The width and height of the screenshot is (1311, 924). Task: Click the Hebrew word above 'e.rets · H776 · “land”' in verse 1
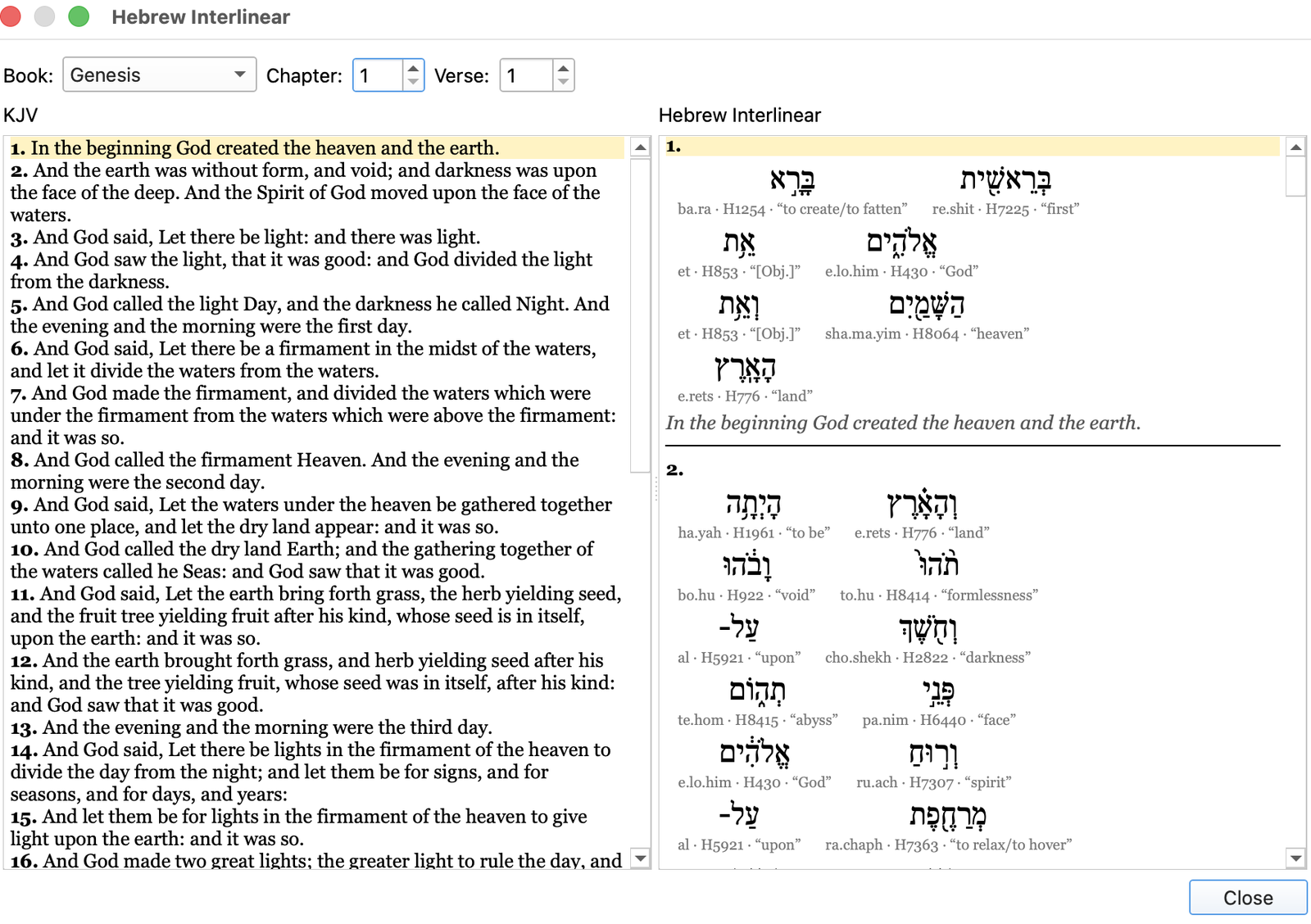click(x=745, y=367)
